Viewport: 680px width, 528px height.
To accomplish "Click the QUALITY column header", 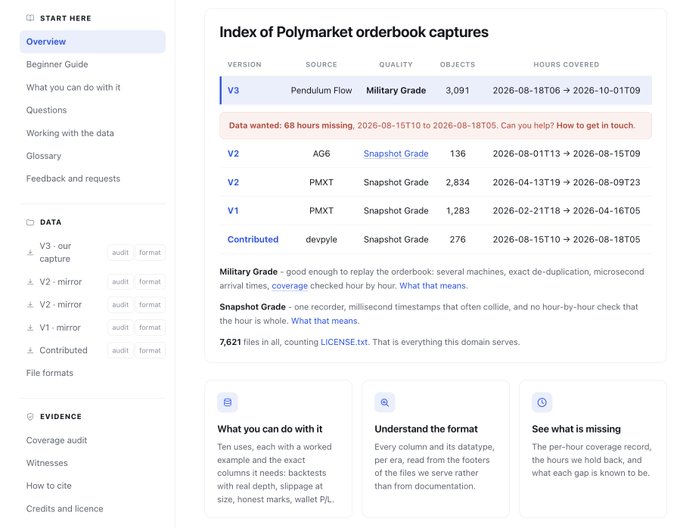I will coord(396,64).
